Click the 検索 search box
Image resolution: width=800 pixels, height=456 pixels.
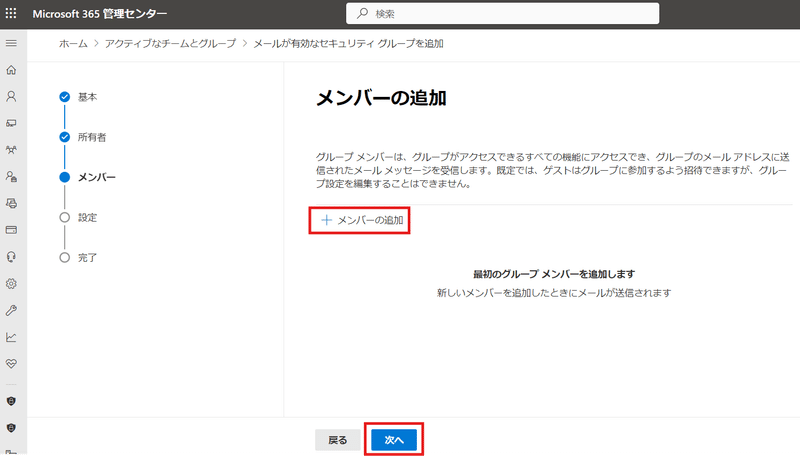click(503, 13)
